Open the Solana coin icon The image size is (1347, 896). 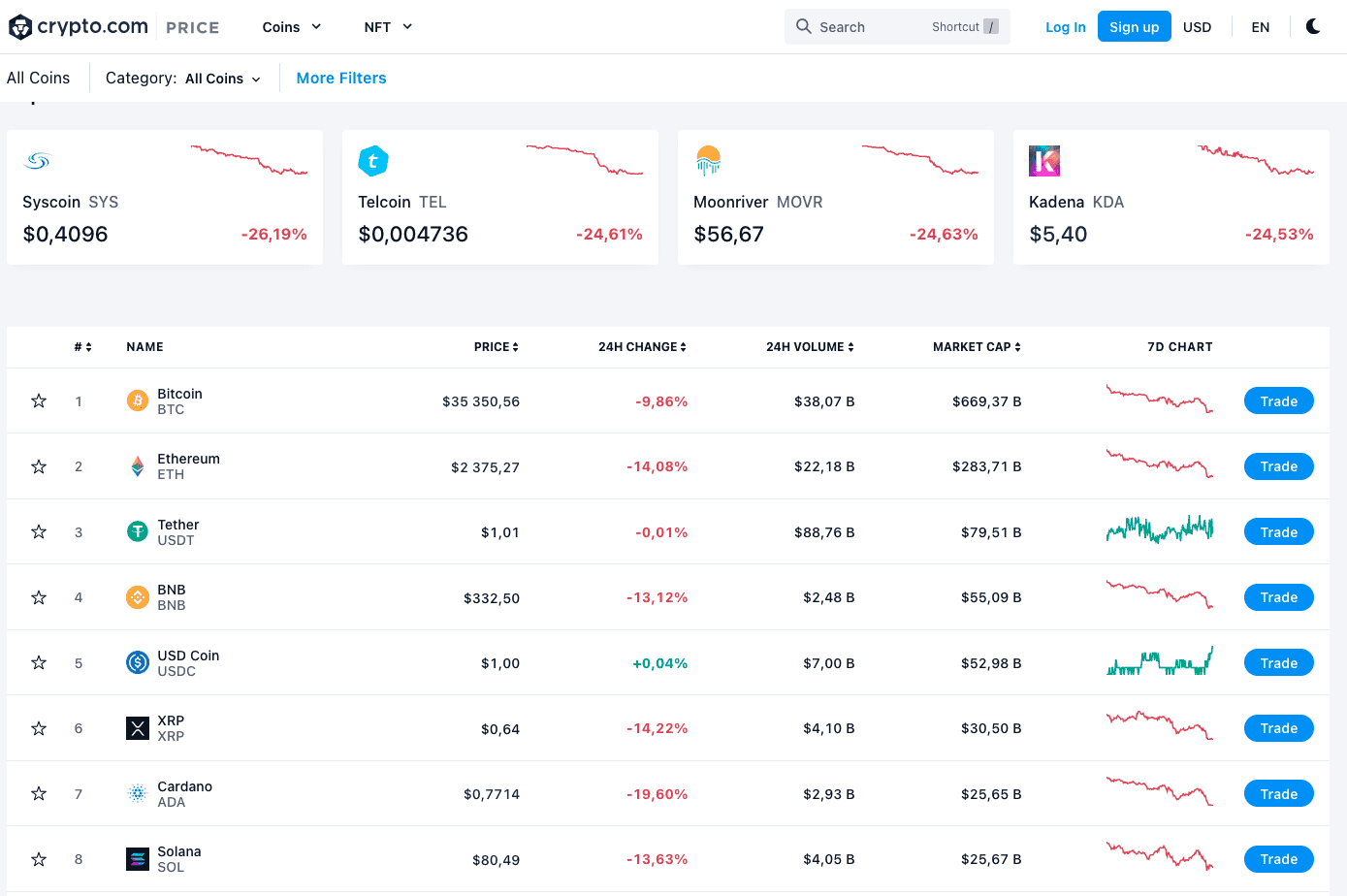click(x=138, y=859)
